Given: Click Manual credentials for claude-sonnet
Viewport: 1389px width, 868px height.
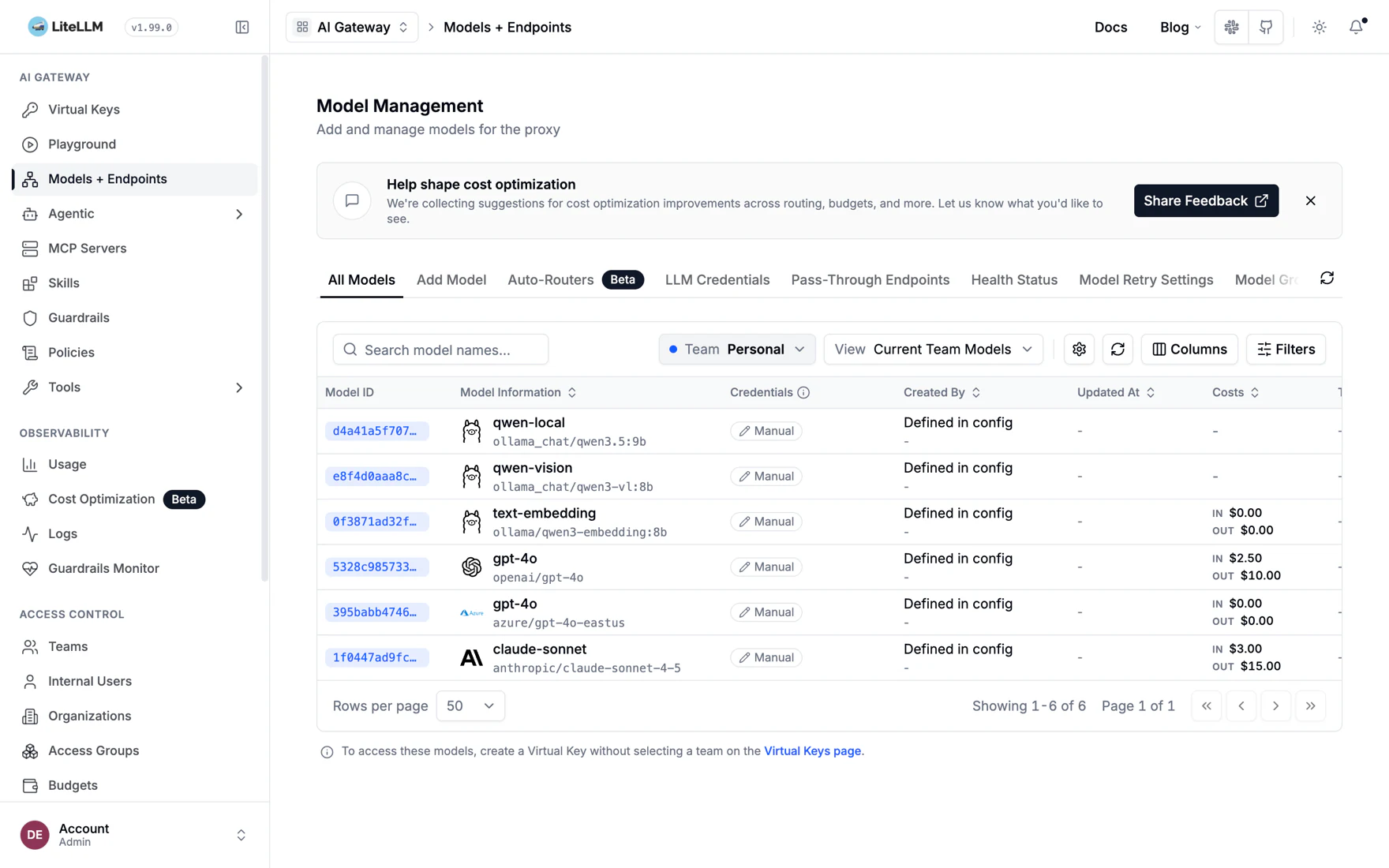Looking at the screenshot, I should tap(766, 658).
